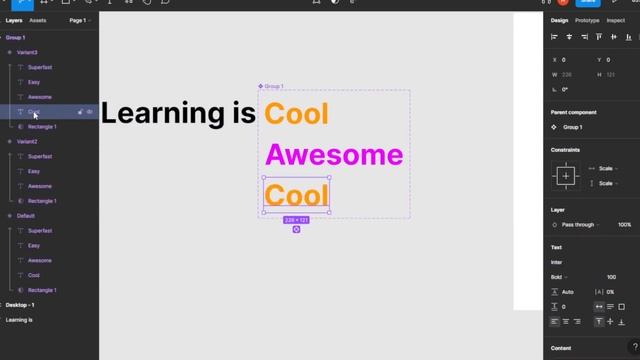Screen dimensions: 640x360
Task: Click the line height Auto field
Action: point(569,292)
